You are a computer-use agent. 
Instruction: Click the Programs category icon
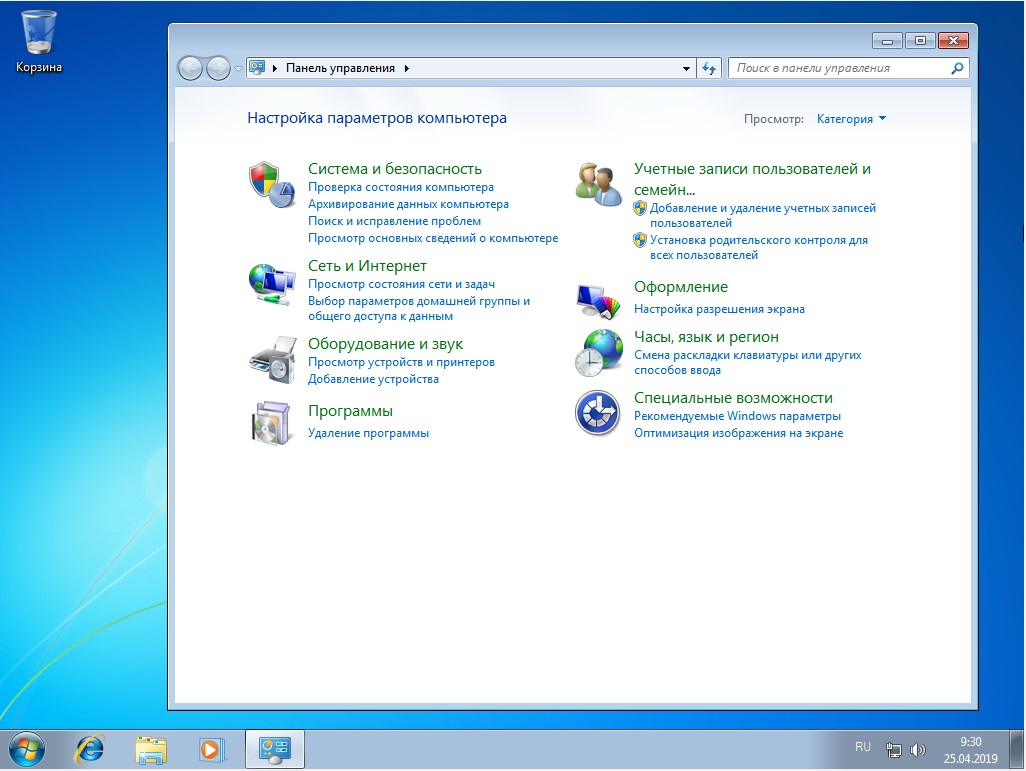(271, 422)
